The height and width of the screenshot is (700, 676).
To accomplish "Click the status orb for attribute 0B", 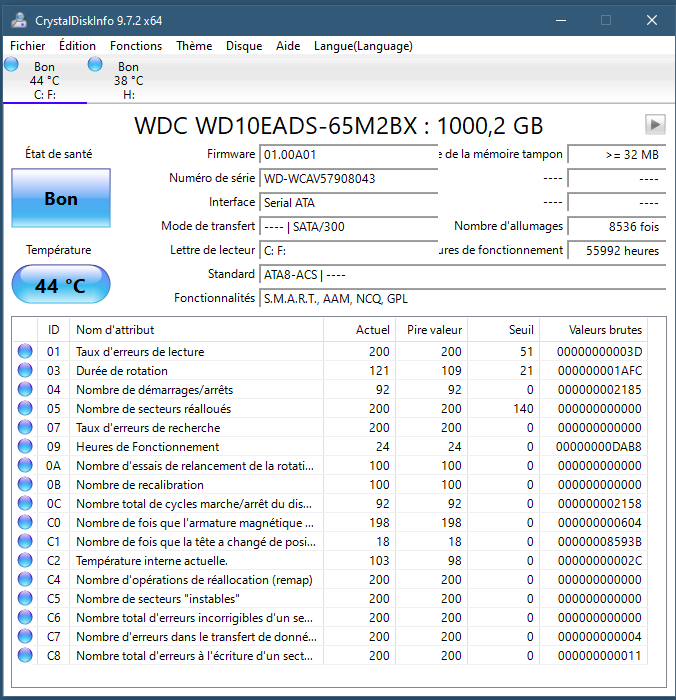I will coord(25,484).
